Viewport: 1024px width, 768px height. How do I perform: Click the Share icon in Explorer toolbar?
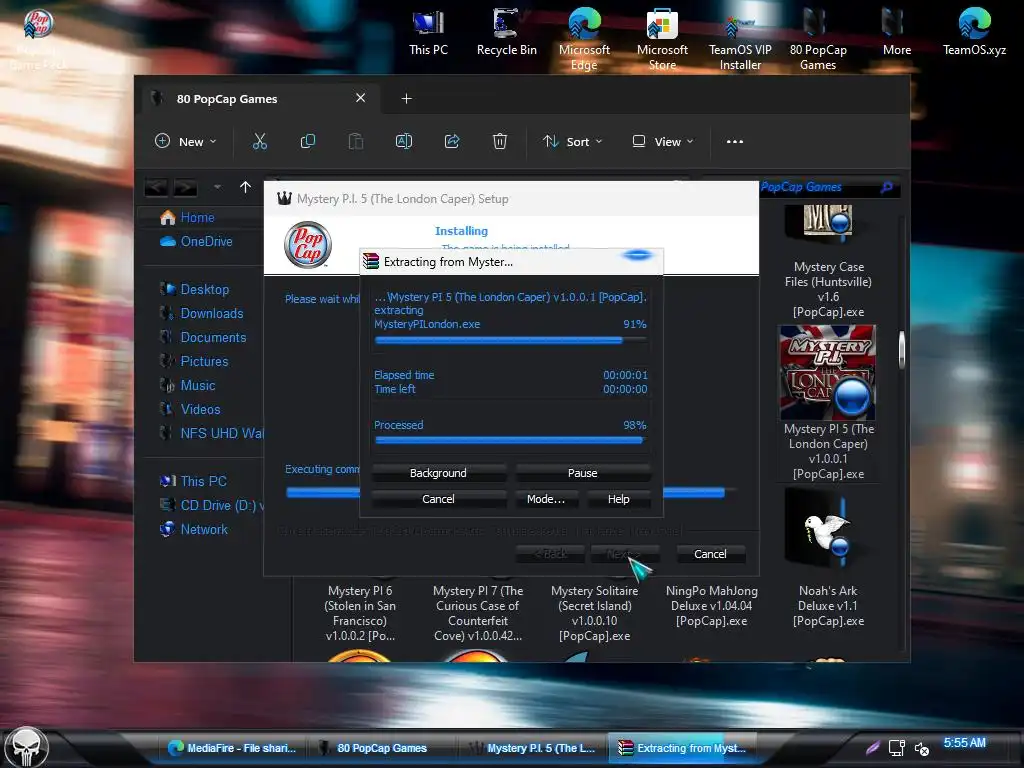click(452, 141)
